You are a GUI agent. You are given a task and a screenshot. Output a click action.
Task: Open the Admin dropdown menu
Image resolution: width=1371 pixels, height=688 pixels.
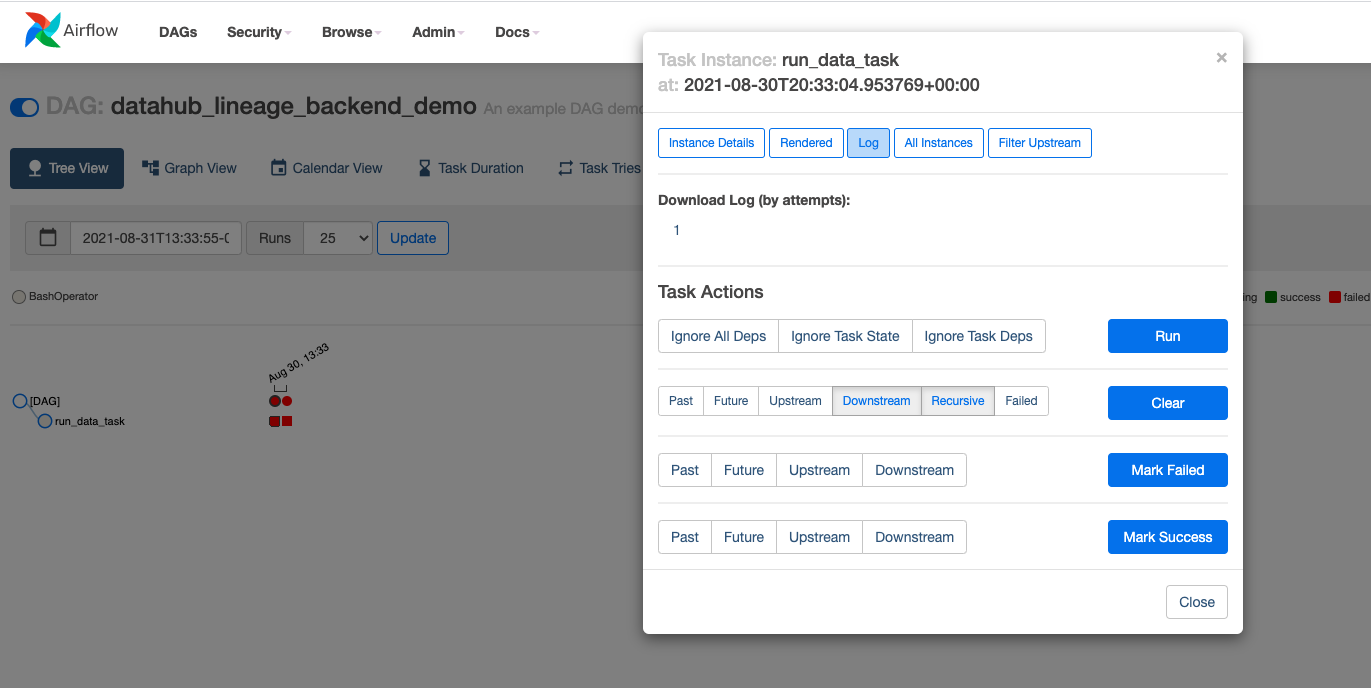coord(438,32)
